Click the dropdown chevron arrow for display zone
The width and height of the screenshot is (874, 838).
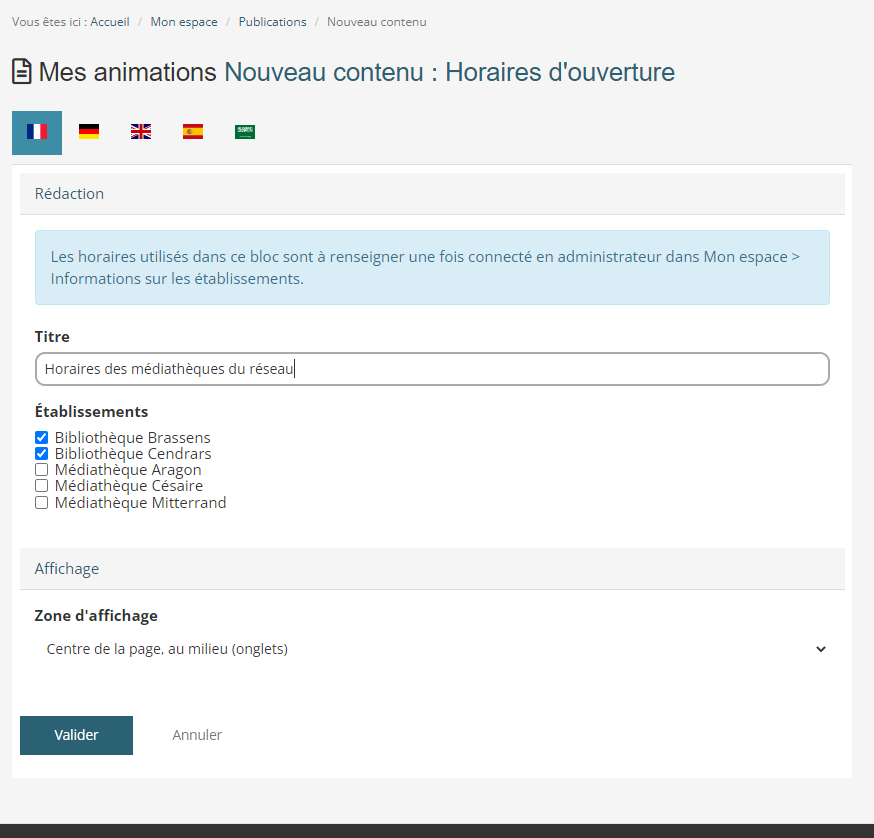pos(820,649)
